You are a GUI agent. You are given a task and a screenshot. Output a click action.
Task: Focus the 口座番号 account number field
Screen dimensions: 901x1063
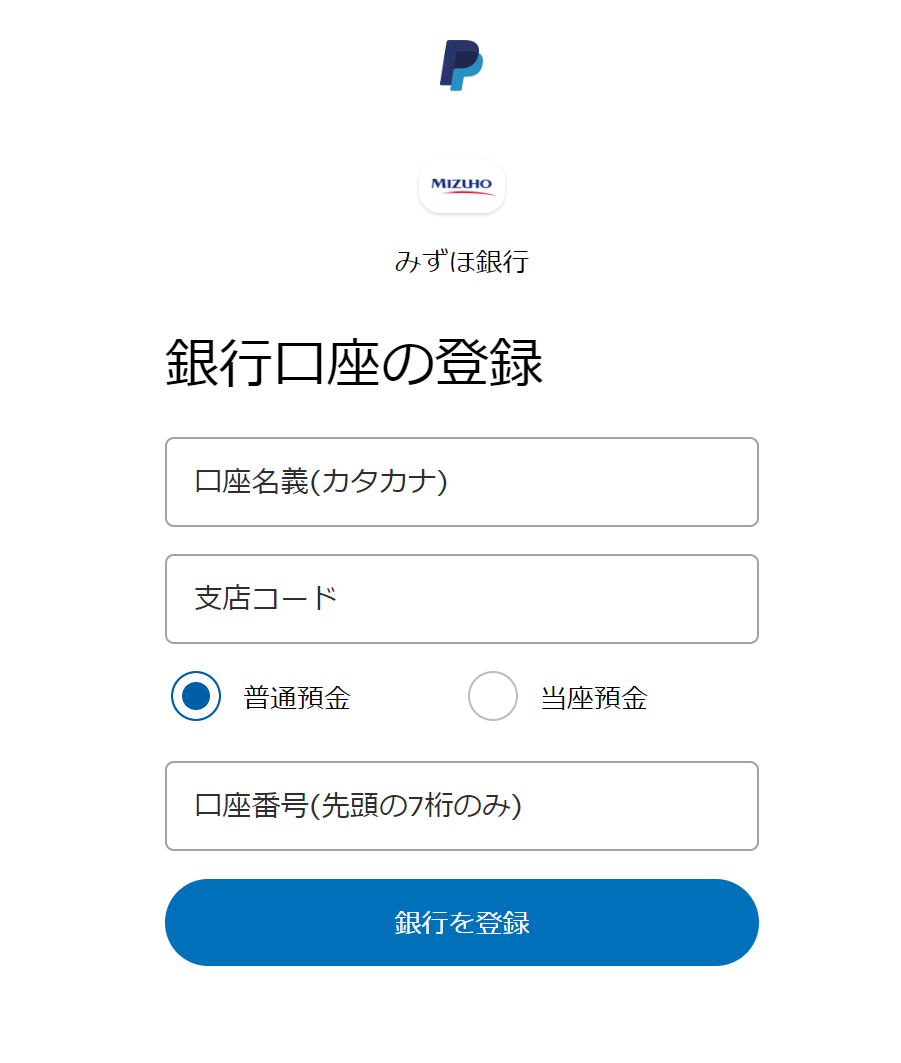461,806
